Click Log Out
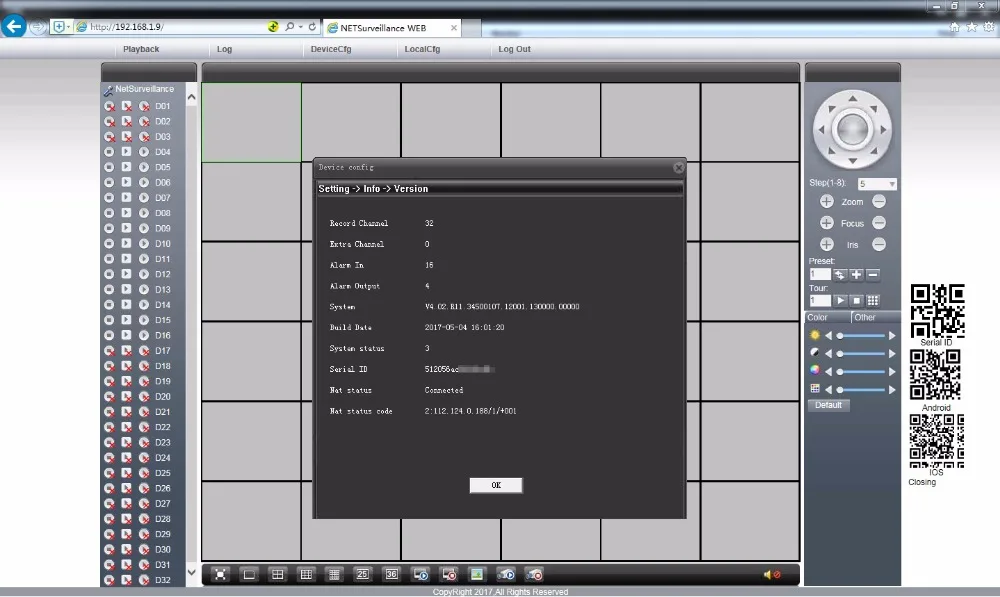The height and width of the screenshot is (597, 1000). tap(514, 49)
